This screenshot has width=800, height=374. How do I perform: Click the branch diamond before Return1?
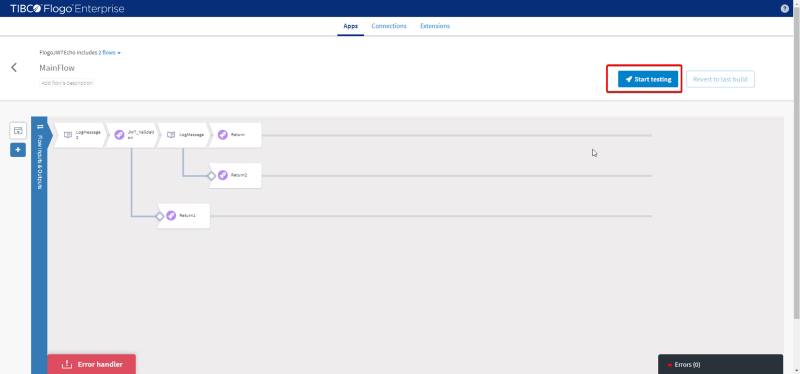(x=159, y=216)
